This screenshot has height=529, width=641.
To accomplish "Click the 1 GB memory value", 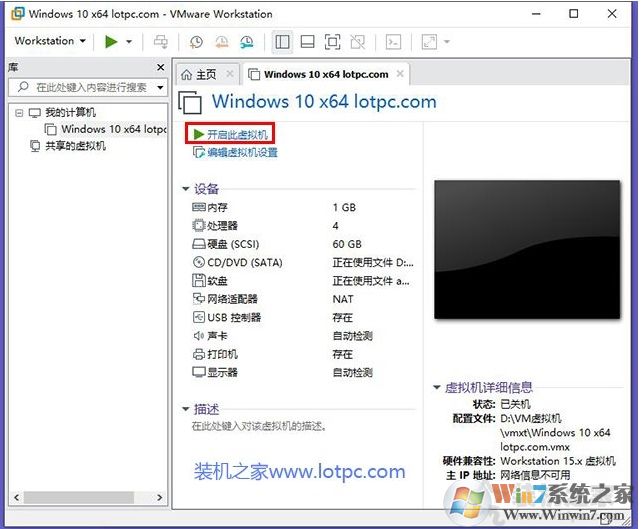I will [x=344, y=208].
